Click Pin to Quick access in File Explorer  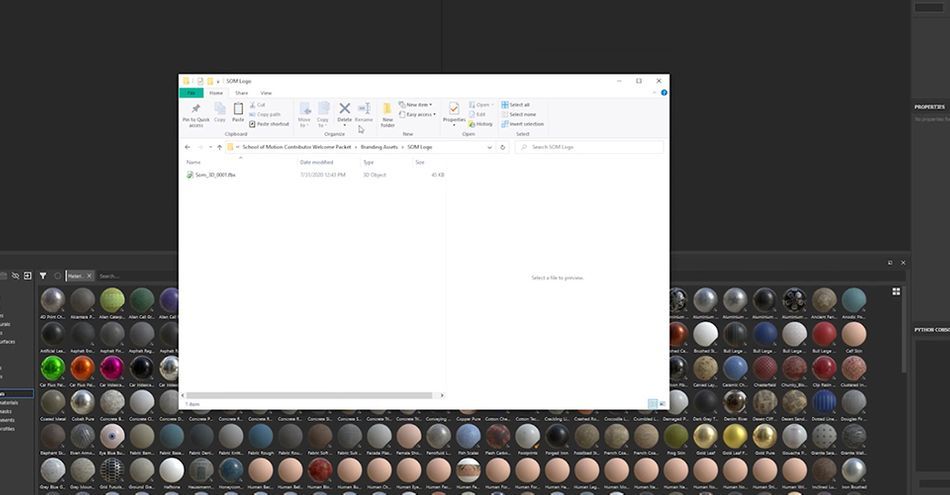[x=196, y=114]
